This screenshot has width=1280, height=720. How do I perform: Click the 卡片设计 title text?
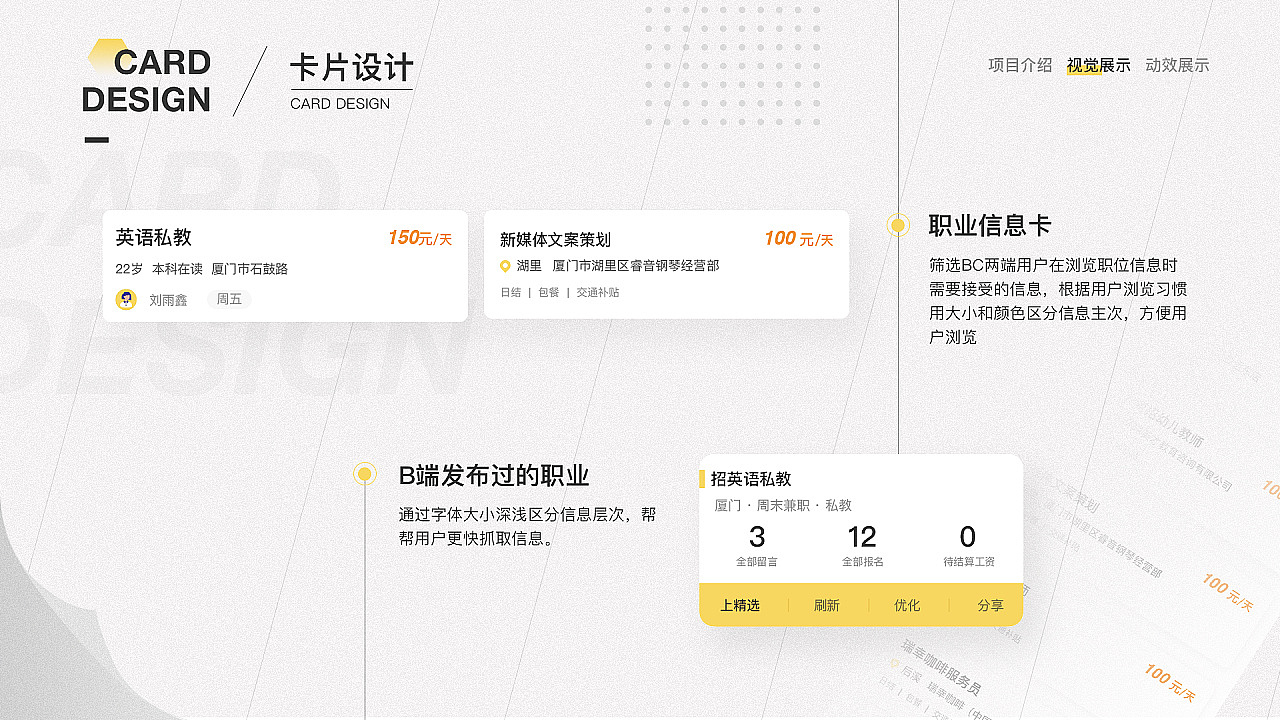click(351, 67)
